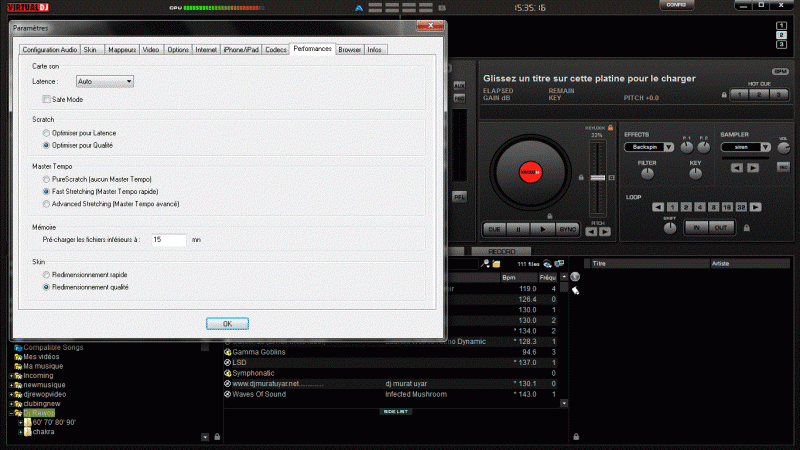Viewport: 800px width, 450px height.
Task: Toggle the loop lock icon
Action: (x=746, y=228)
